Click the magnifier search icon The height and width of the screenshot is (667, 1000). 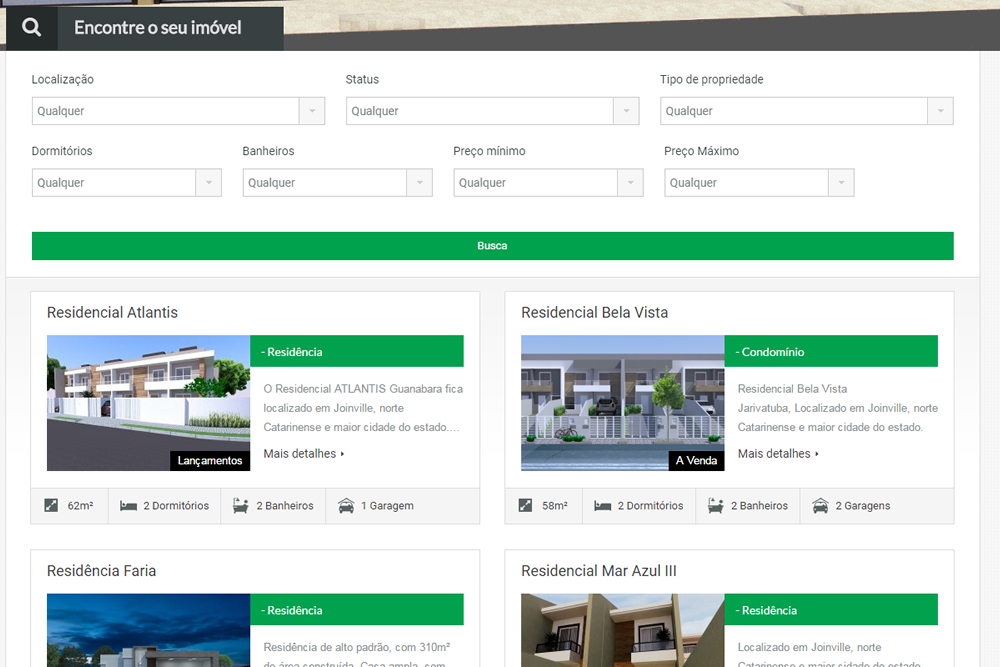click(31, 27)
